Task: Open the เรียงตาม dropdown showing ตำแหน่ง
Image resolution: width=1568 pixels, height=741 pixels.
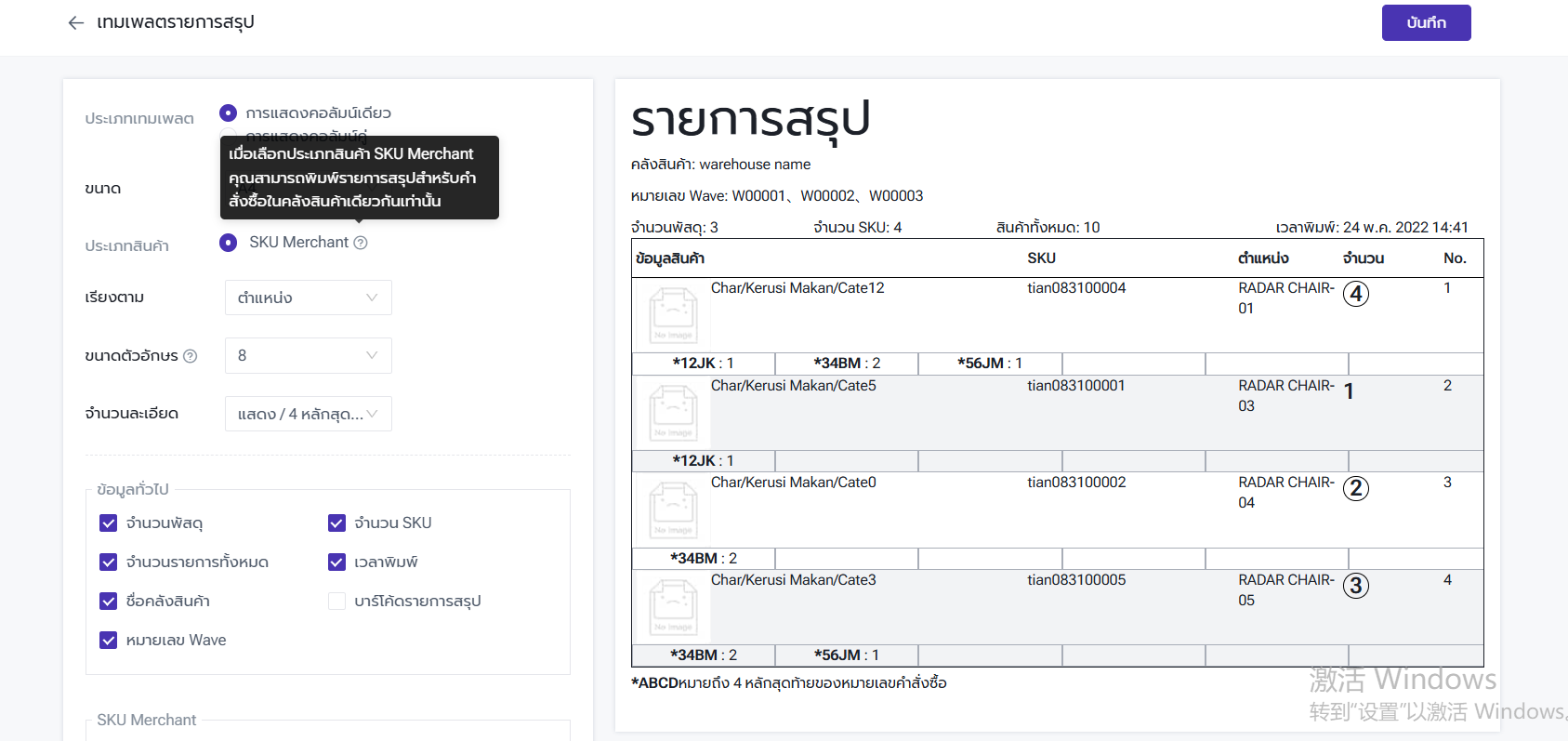Action: (309, 298)
